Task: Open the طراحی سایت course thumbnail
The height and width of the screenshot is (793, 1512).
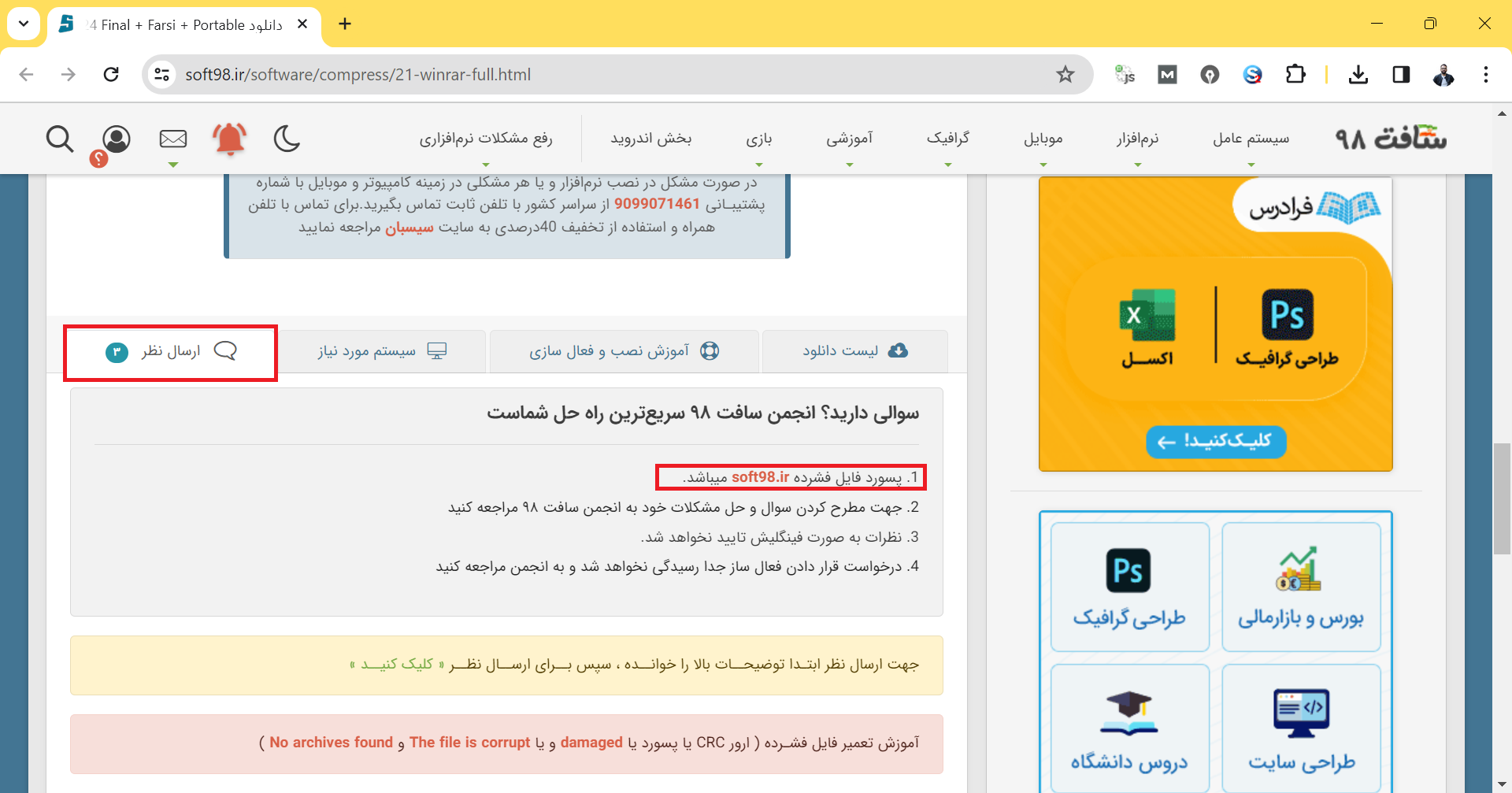Action: (1301, 728)
